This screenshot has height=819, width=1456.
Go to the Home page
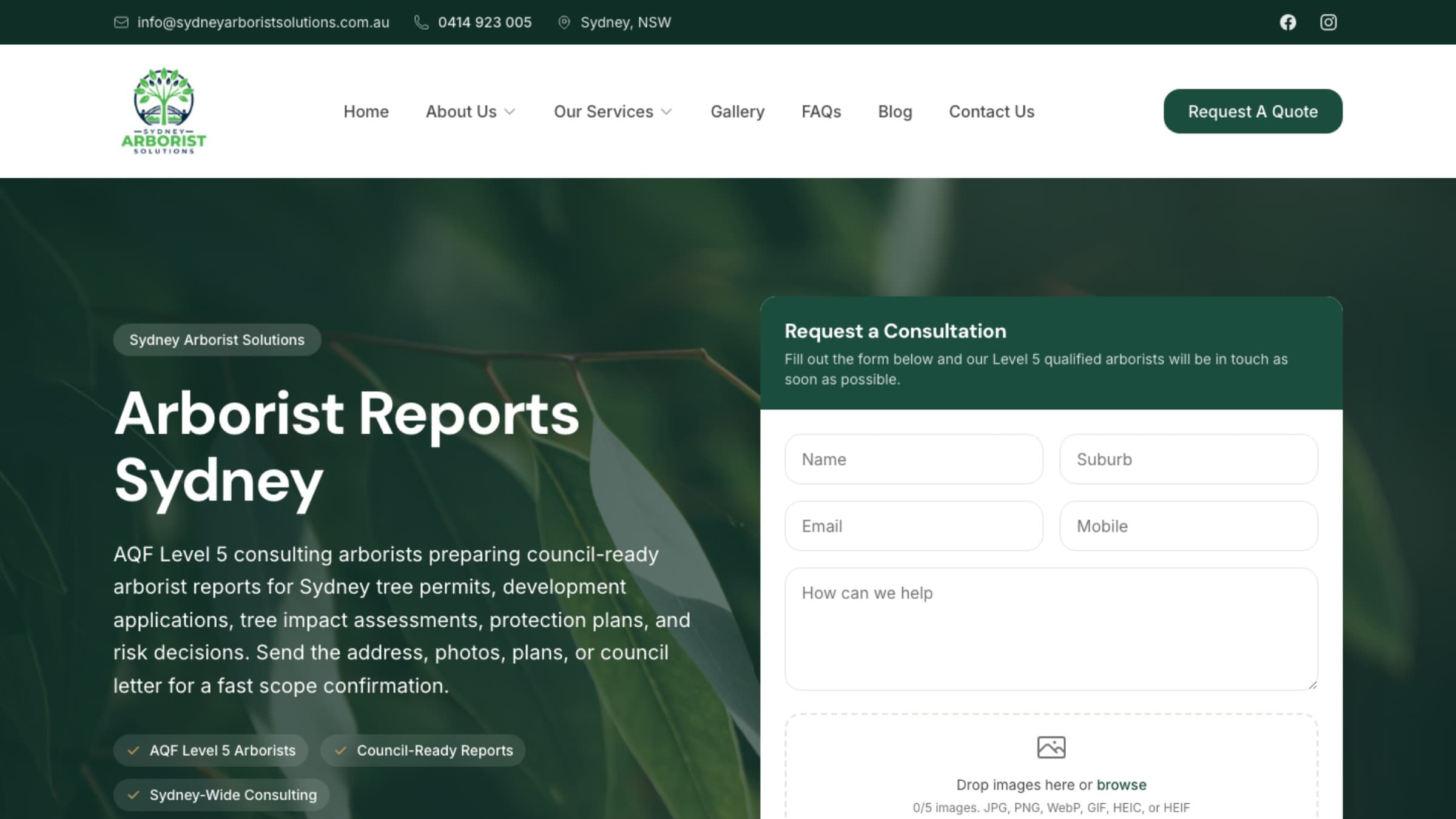[366, 112]
